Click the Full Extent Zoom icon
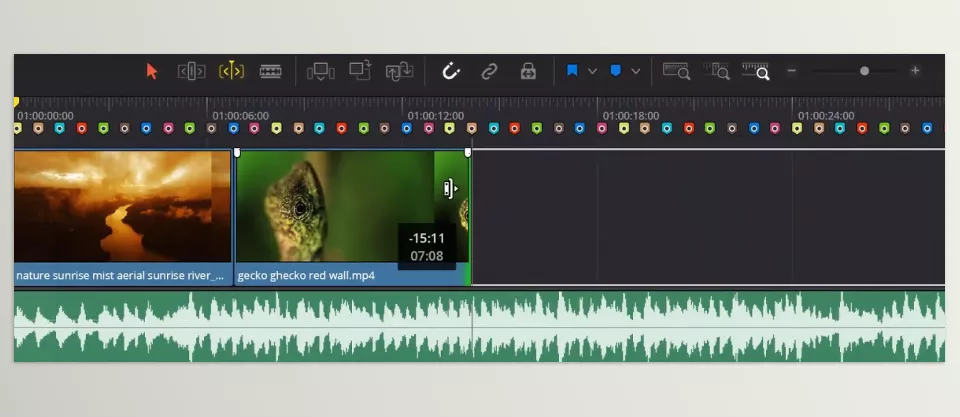The height and width of the screenshot is (417, 960). pos(677,71)
